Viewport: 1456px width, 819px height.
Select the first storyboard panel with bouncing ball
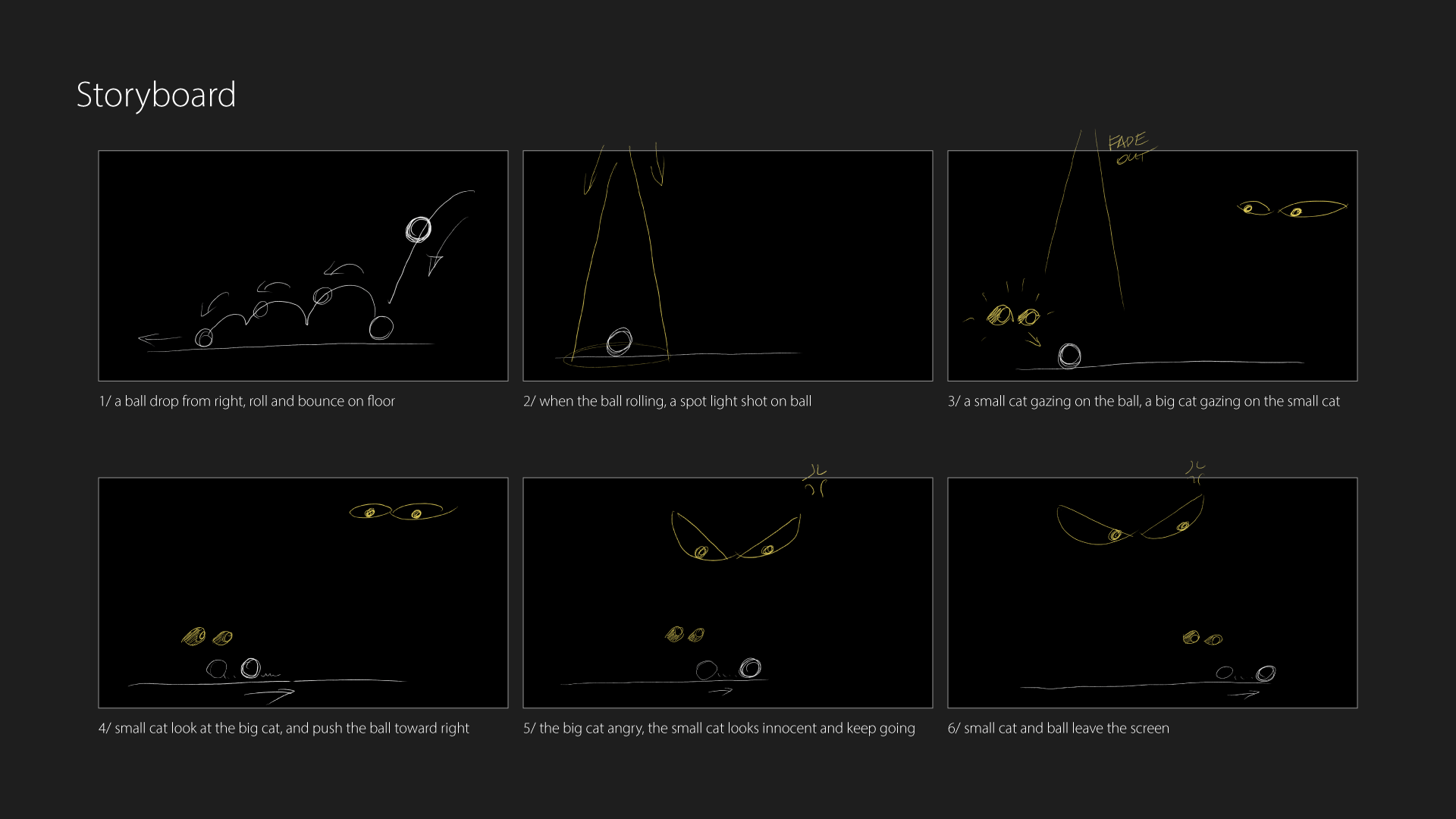point(303,265)
